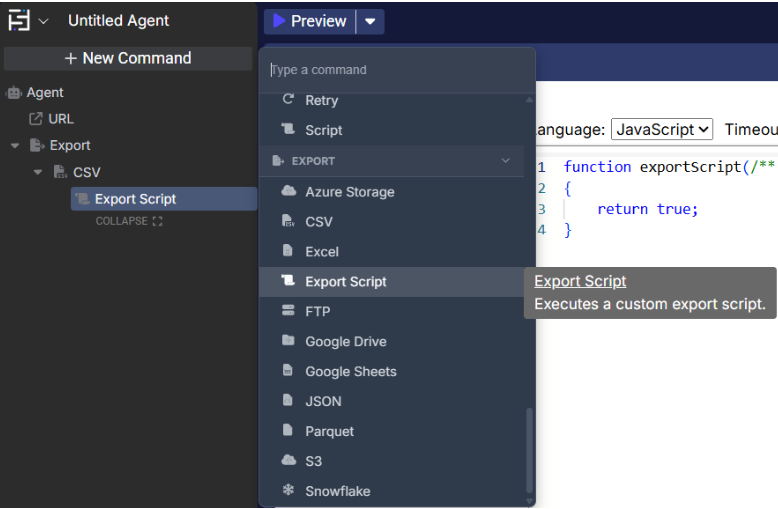Select Google Sheets export command
This screenshot has width=778, height=509.
tap(350, 371)
